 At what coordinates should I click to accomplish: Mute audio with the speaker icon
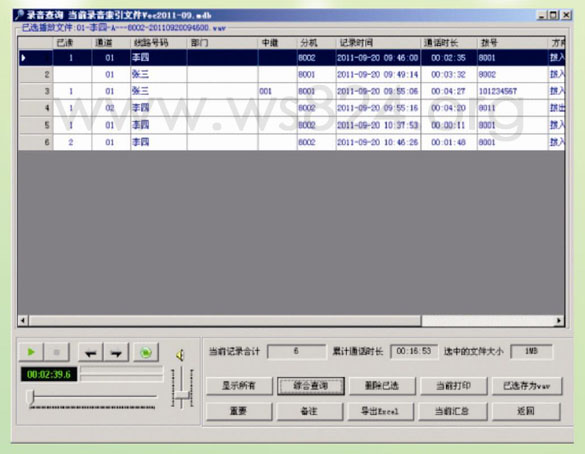[x=180, y=354]
